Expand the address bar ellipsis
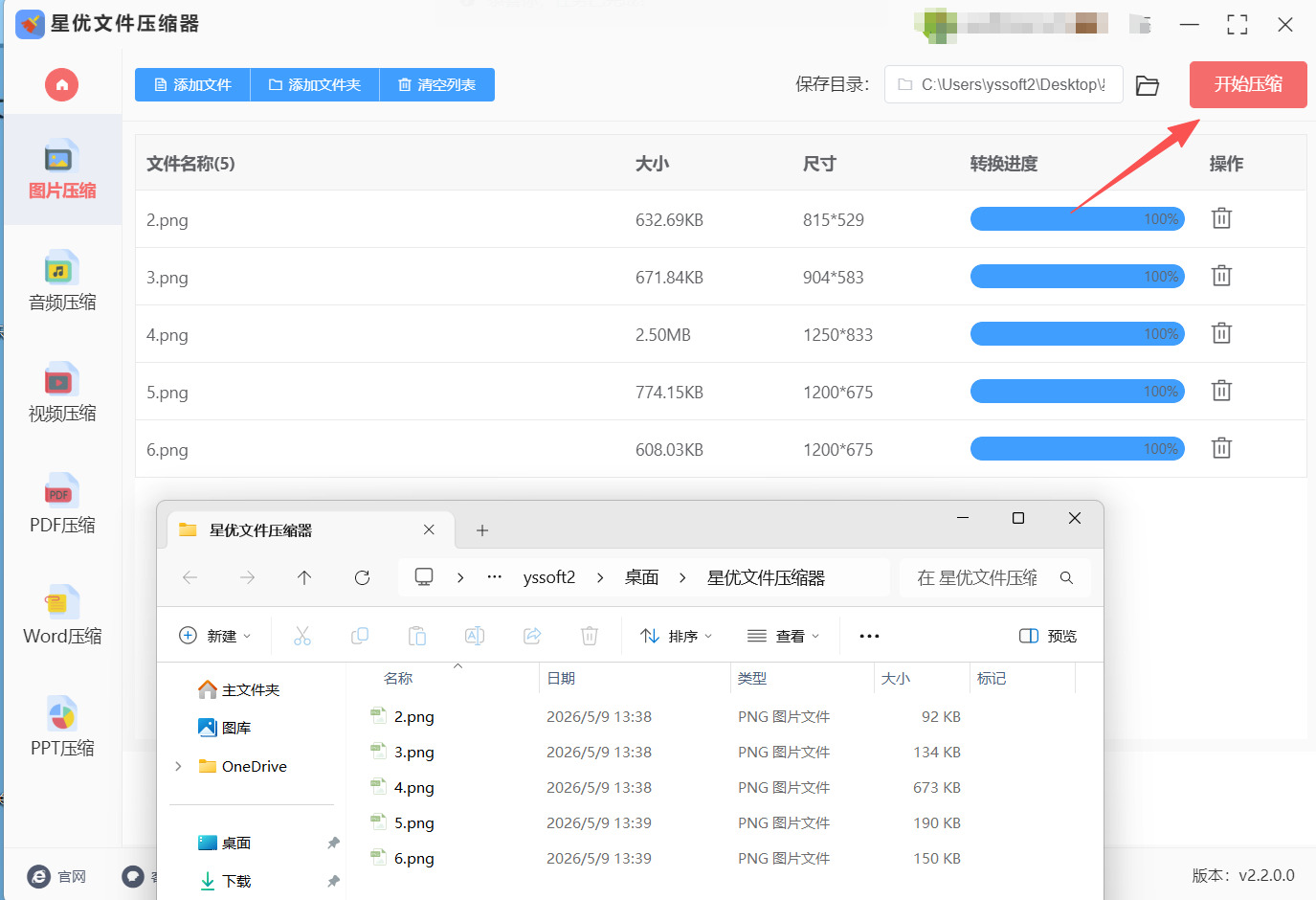1316x900 pixels. click(x=494, y=577)
